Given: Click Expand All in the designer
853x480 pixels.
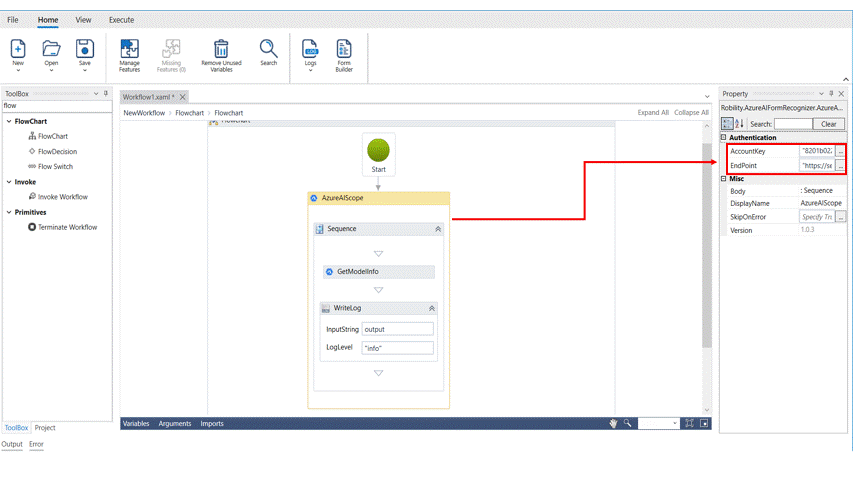Looking at the screenshot, I should [x=653, y=113].
